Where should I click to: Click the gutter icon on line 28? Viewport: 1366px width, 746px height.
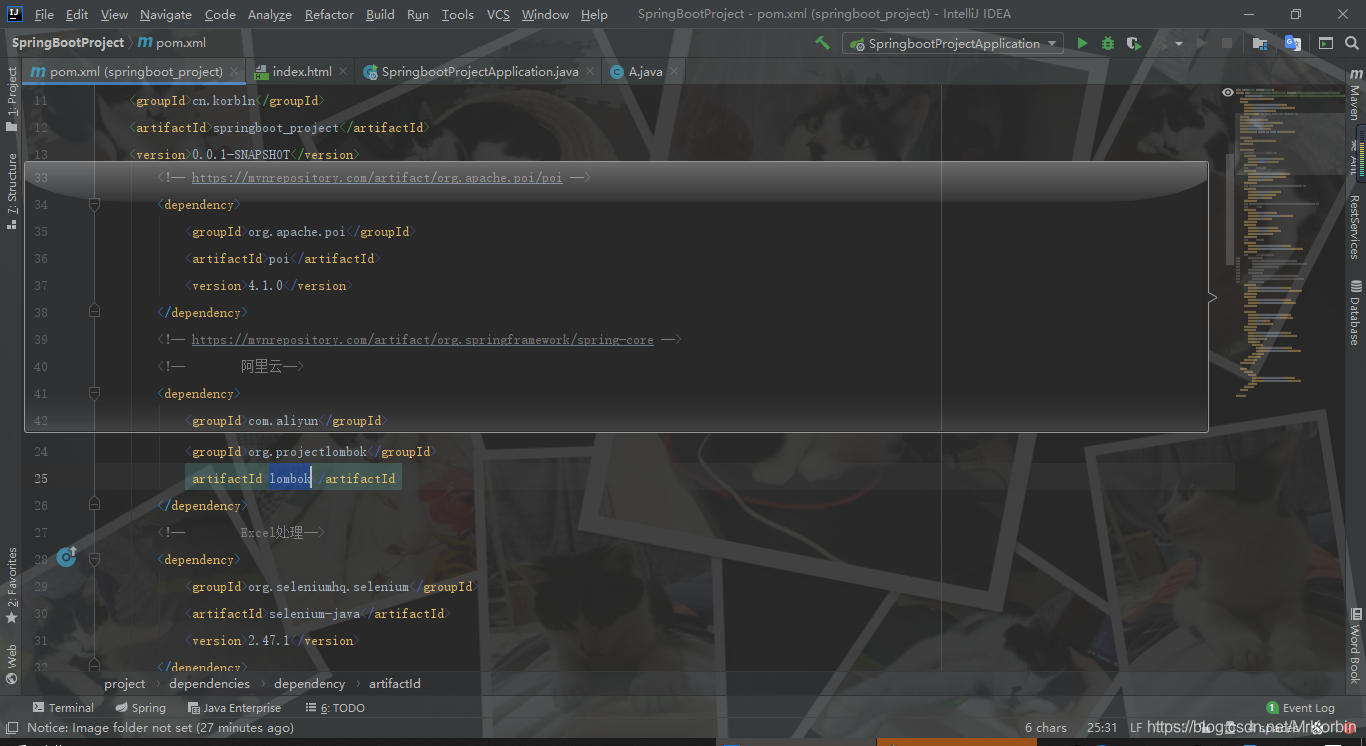(67, 557)
